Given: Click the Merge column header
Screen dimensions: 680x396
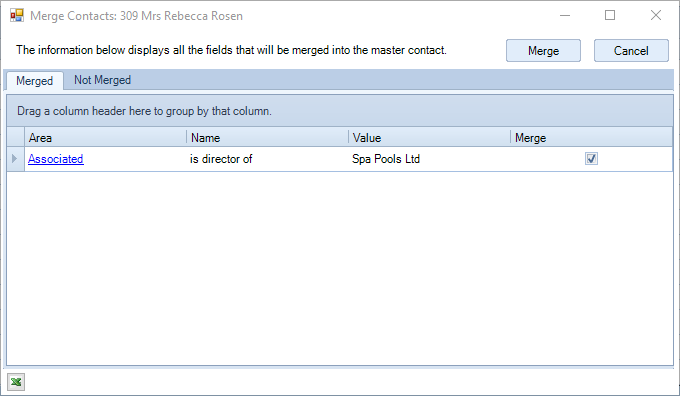Looking at the screenshot, I should pyautogui.click(x=592, y=138).
